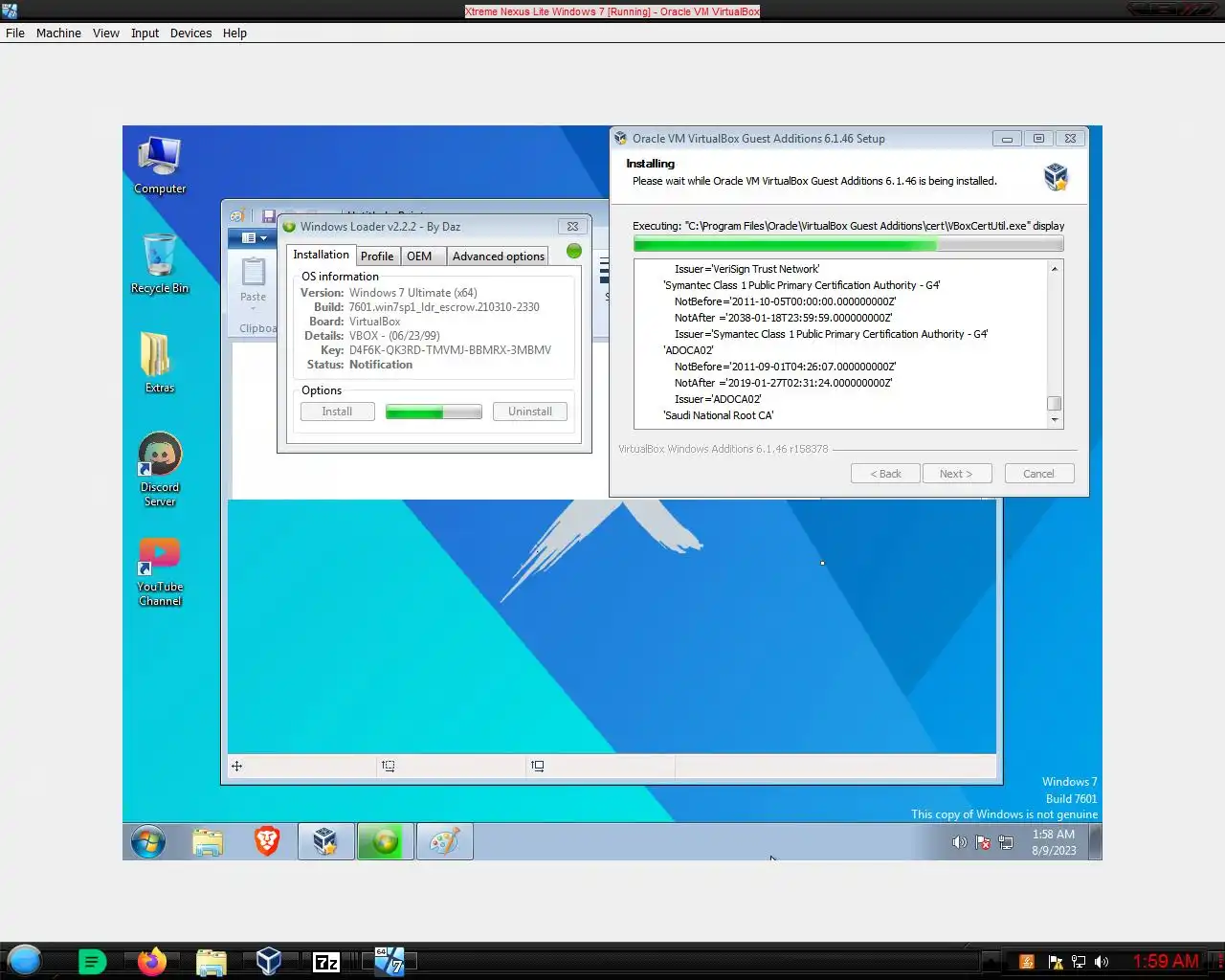
Task: Open VirtualBox from the host taskbar
Action: tap(269, 961)
